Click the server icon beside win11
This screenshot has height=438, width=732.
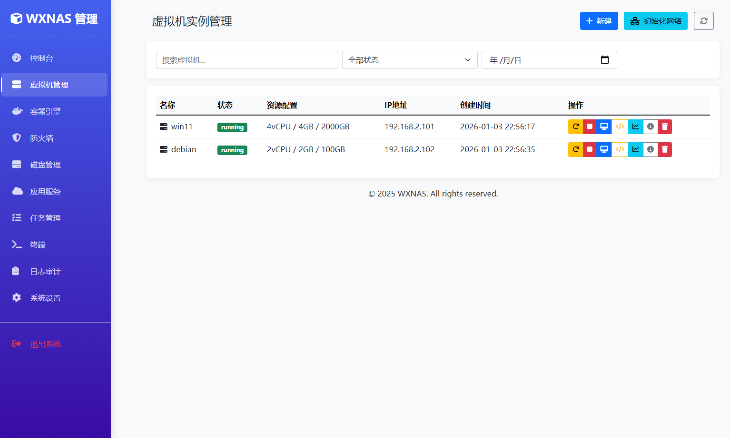pyautogui.click(x=163, y=127)
